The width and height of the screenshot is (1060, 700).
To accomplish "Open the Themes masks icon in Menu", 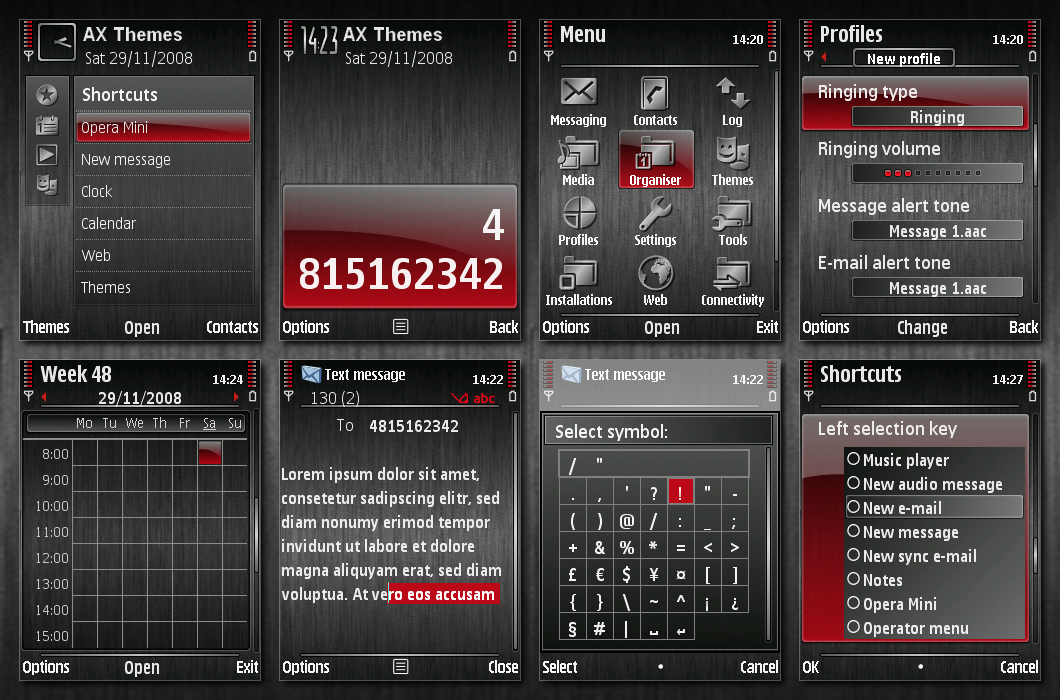I will [x=732, y=154].
